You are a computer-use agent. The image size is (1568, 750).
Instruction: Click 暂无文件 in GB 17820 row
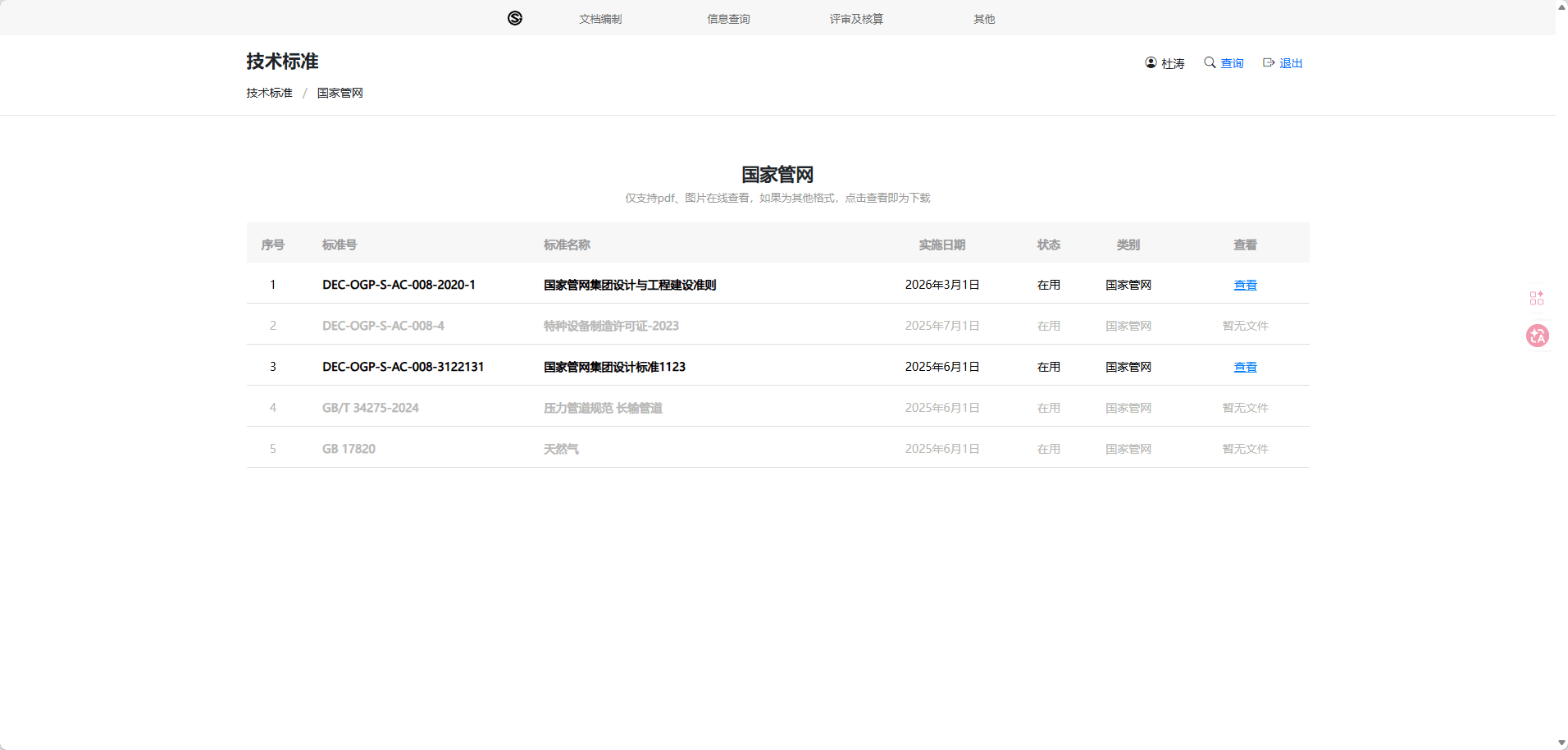(1245, 449)
